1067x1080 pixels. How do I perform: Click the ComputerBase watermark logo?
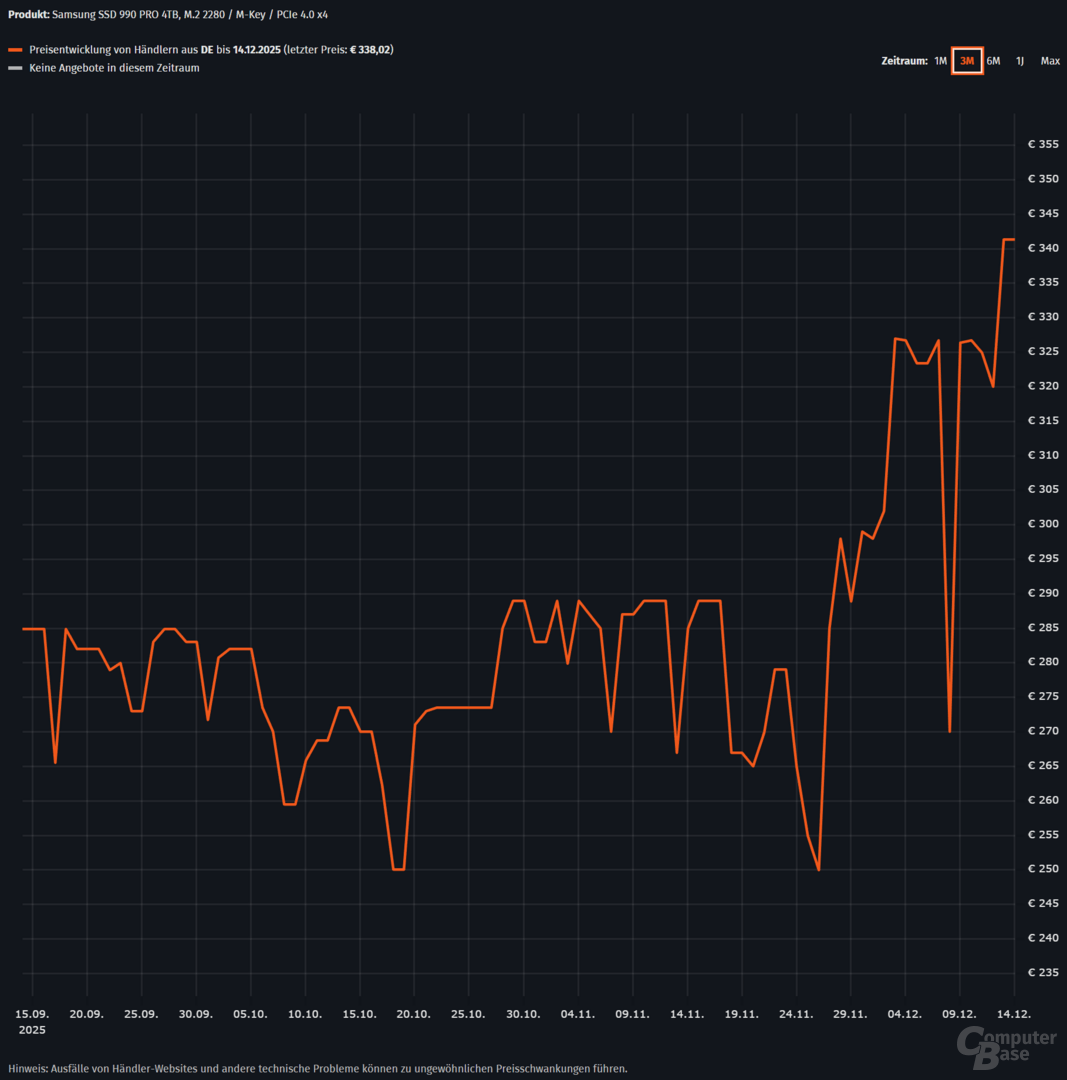tap(1006, 1045)
